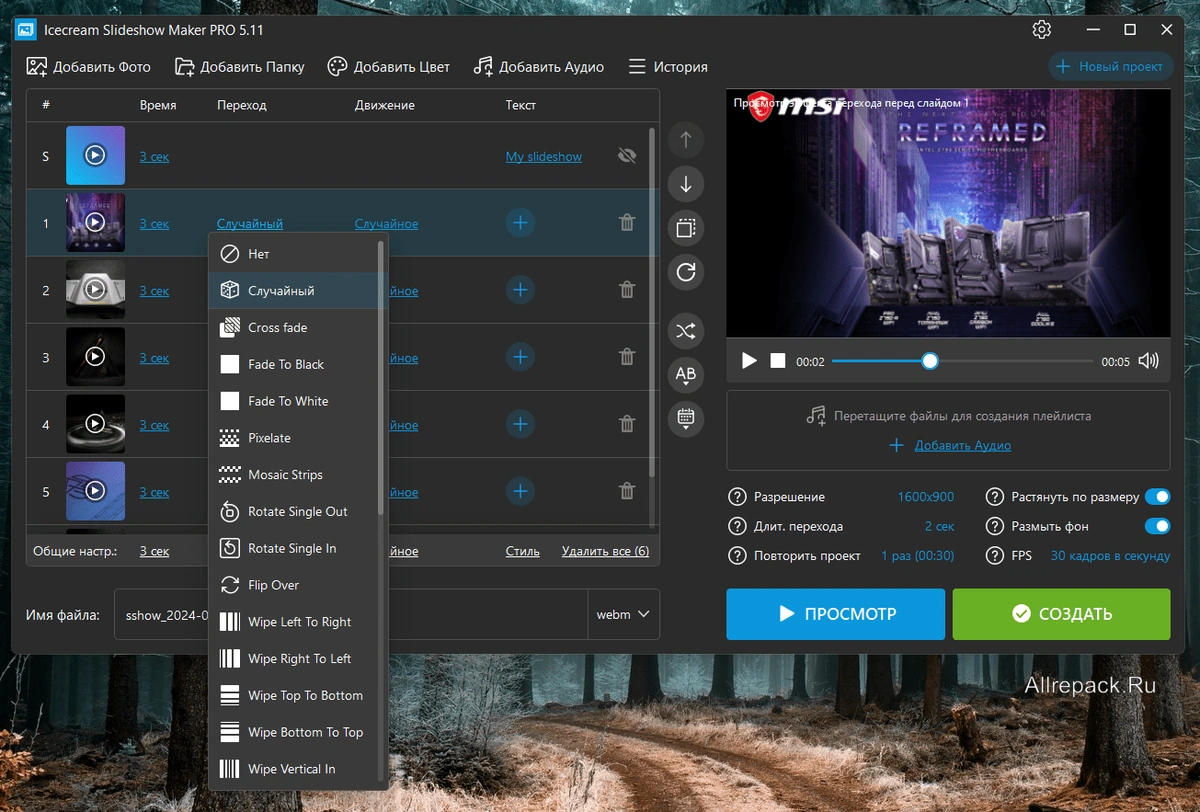Open Разрешение 1600x900 dropdown
1200x812 pixels.
click(x=926, y=497)
